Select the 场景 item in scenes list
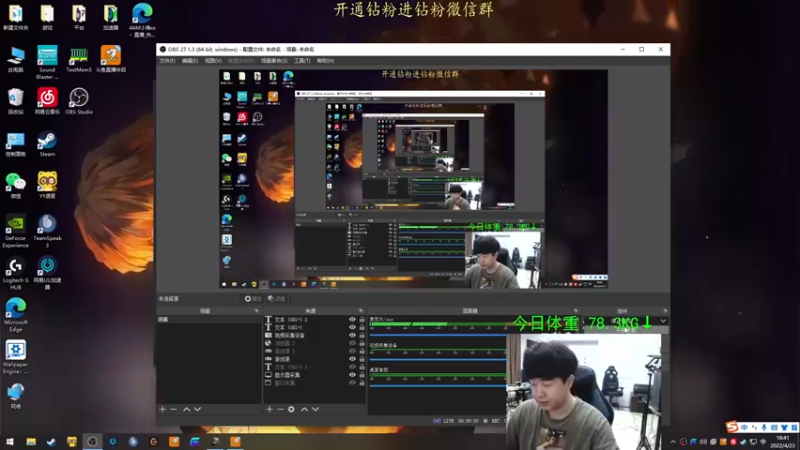The height and width of the screenshot is (450, 800). [208, 319]
